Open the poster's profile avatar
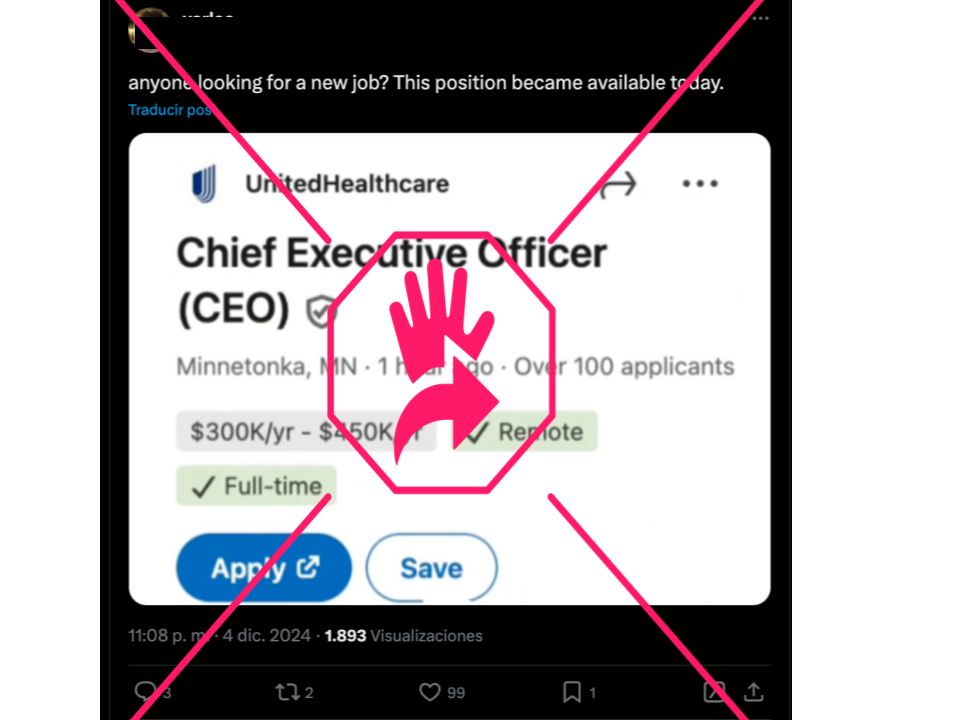 (149, 28)
